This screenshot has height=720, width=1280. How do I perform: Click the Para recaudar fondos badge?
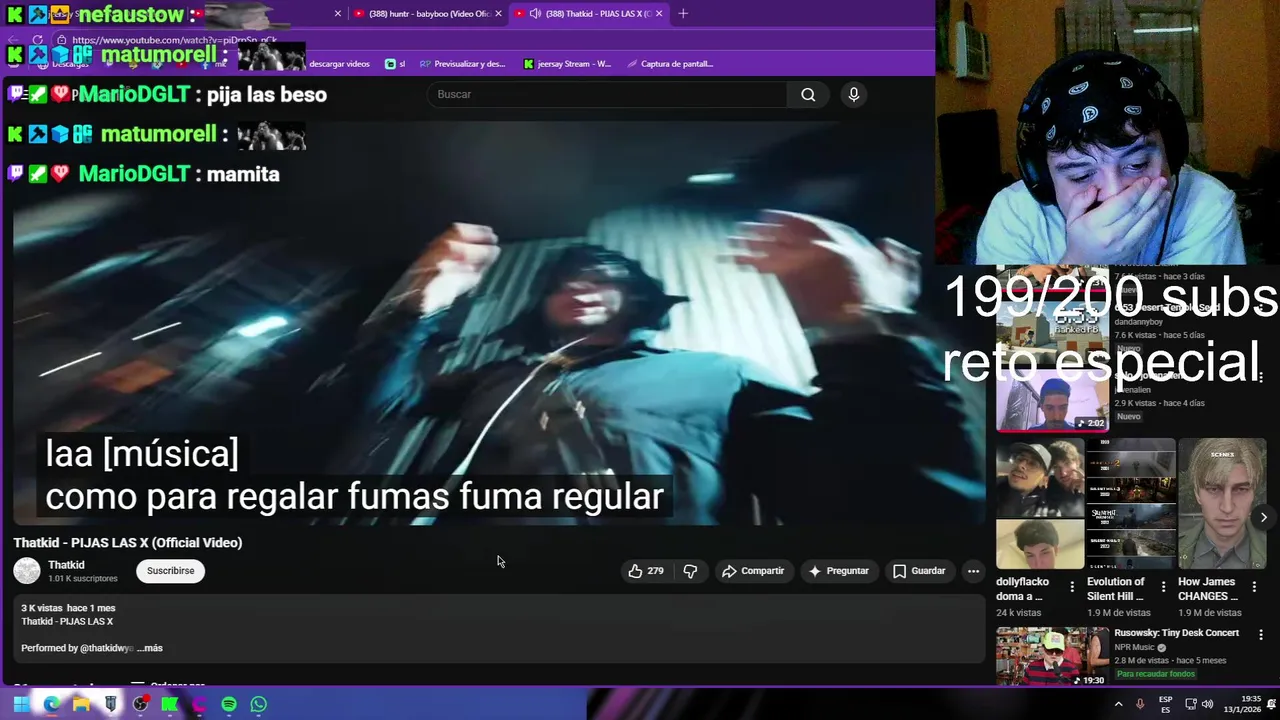pos(1156,674)
